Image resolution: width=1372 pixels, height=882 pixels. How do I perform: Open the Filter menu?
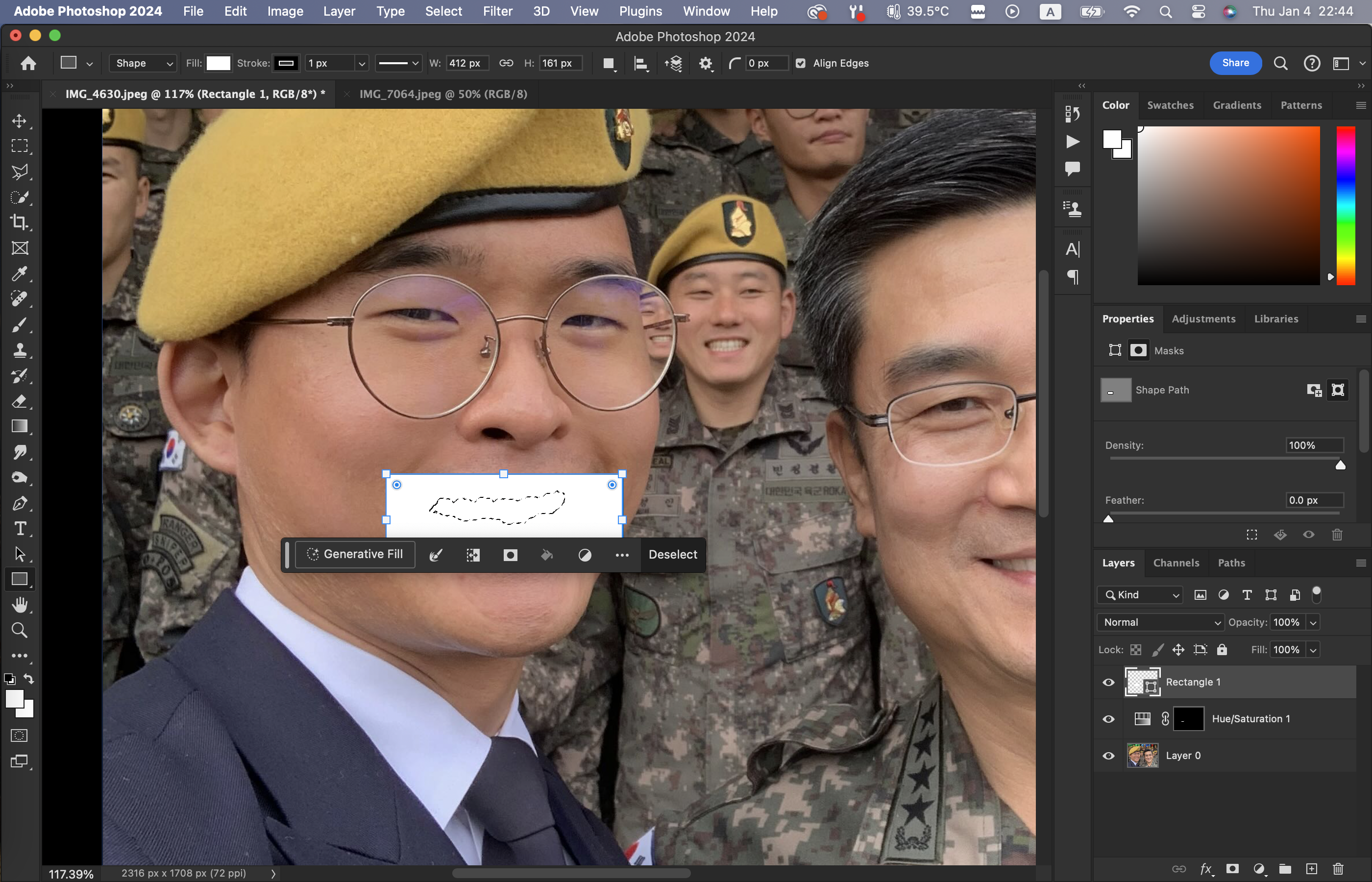tap(497, 11)
